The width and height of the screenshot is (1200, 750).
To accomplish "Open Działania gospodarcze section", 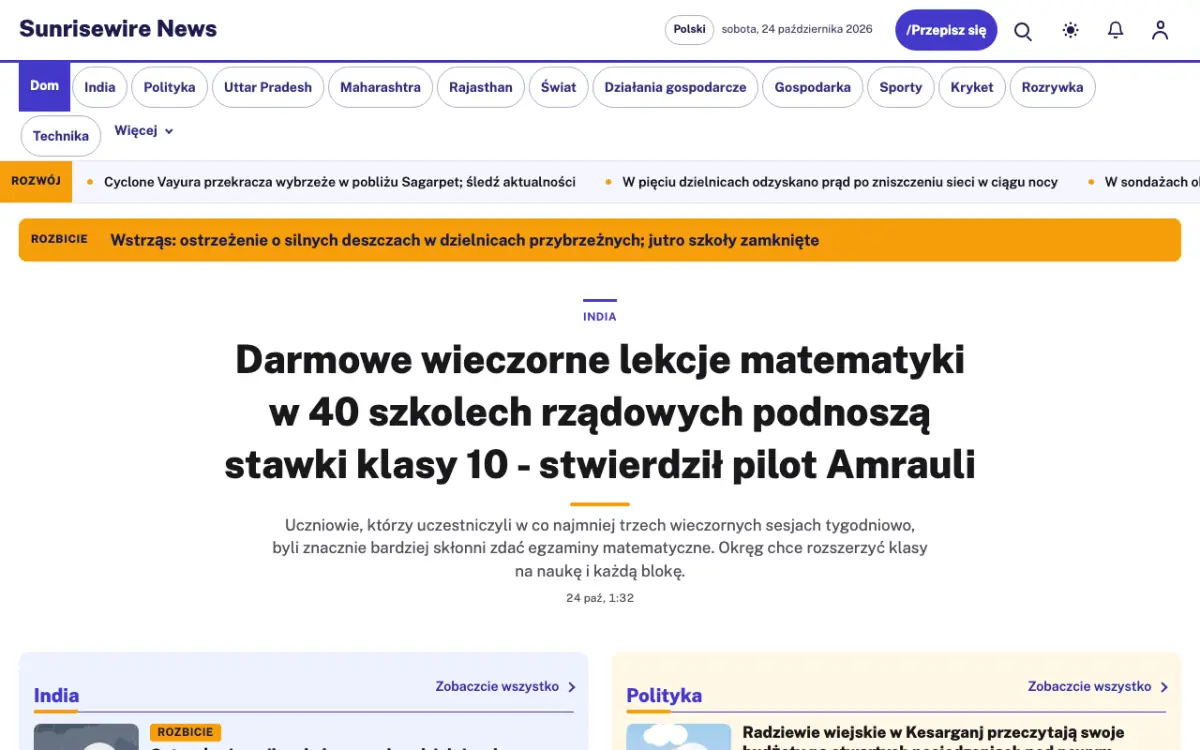I will [x=676, y=87].
